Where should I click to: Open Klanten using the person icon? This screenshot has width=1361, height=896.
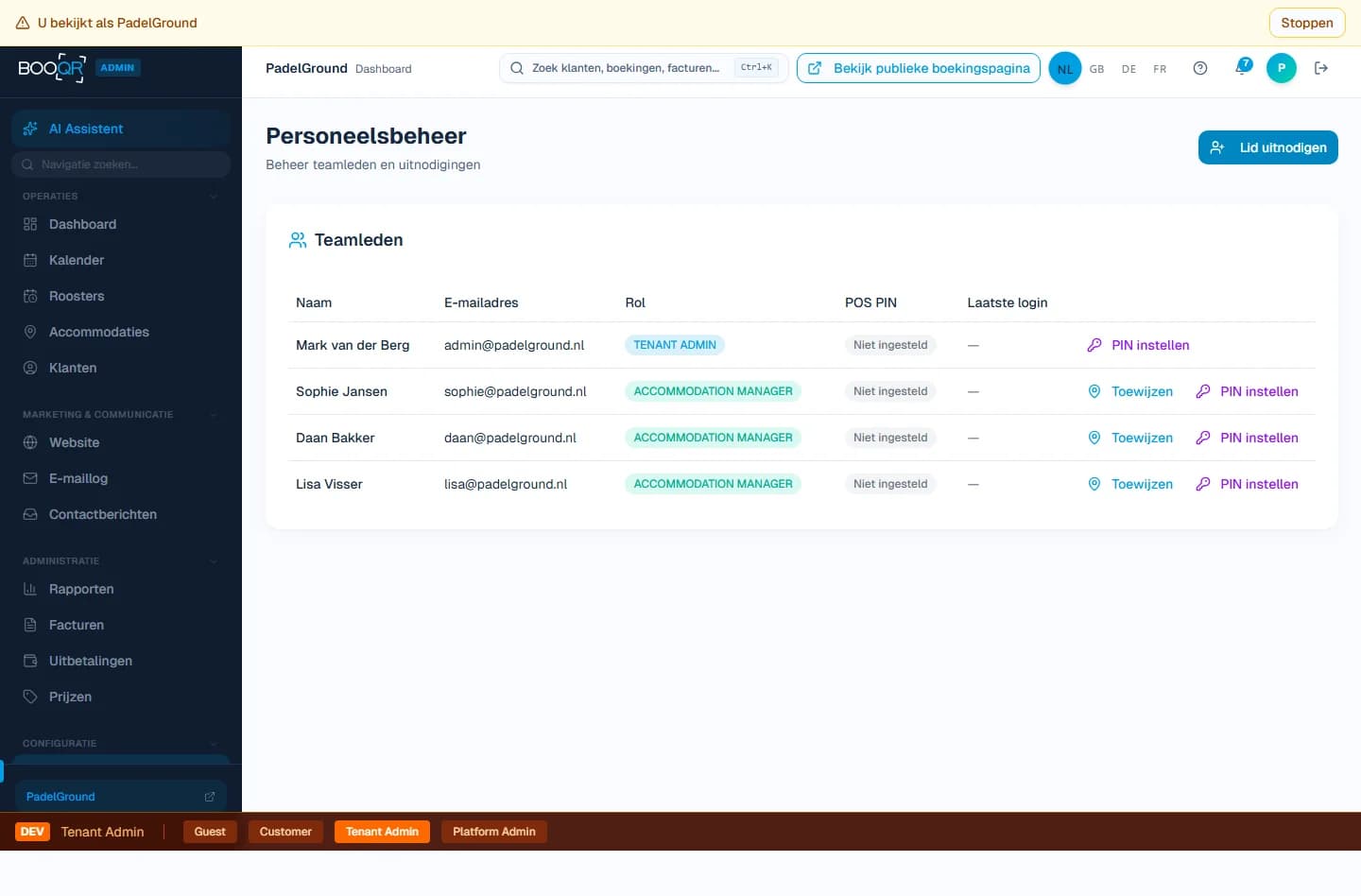29,368
